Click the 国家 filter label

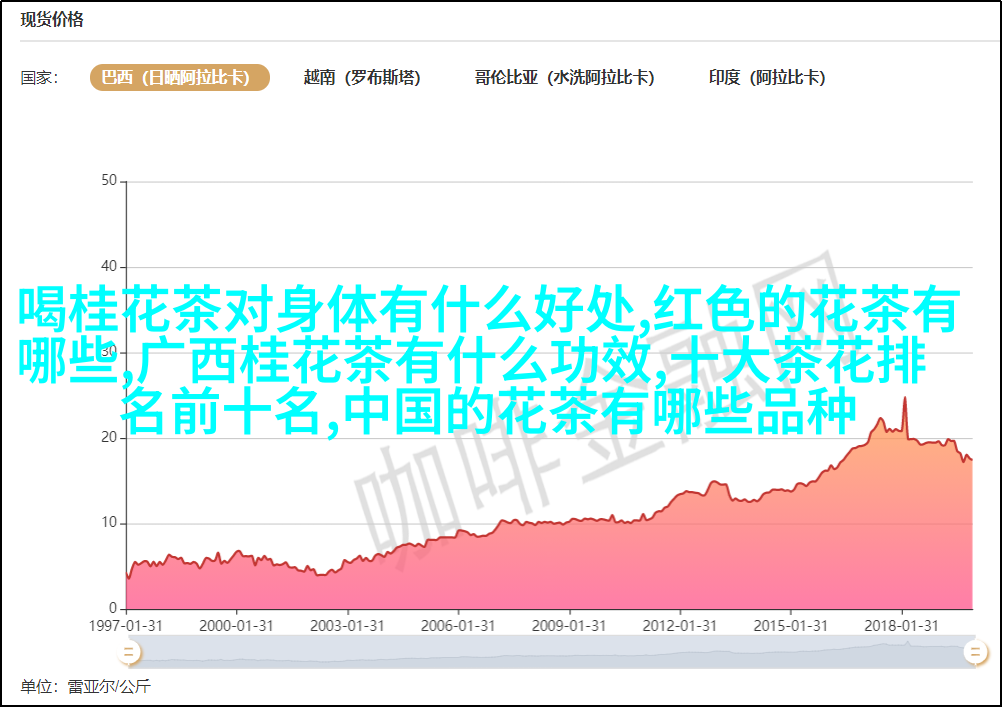(39, 78)
